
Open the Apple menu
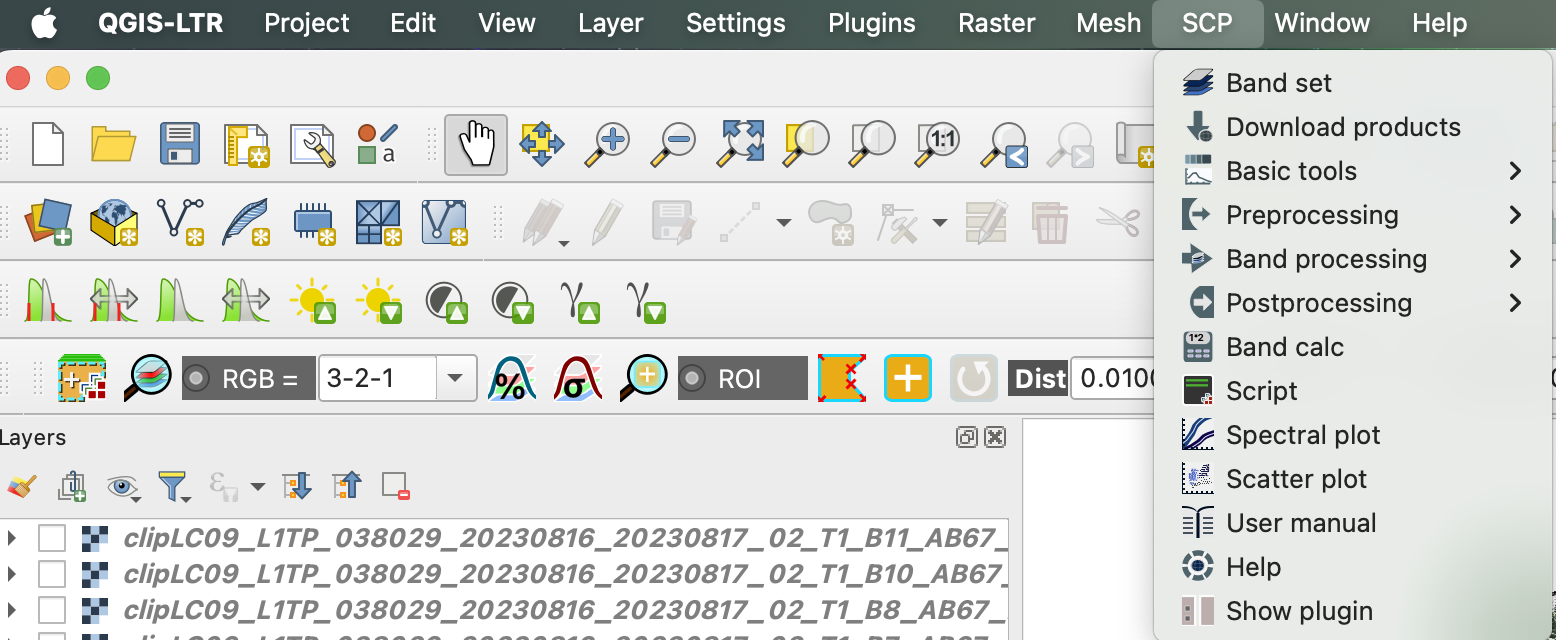click(44, 23)
